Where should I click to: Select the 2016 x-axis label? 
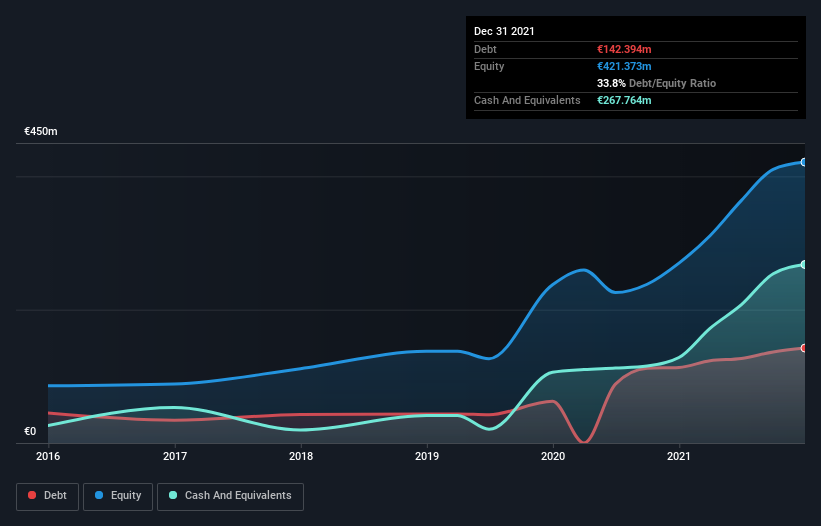[48, 456]
